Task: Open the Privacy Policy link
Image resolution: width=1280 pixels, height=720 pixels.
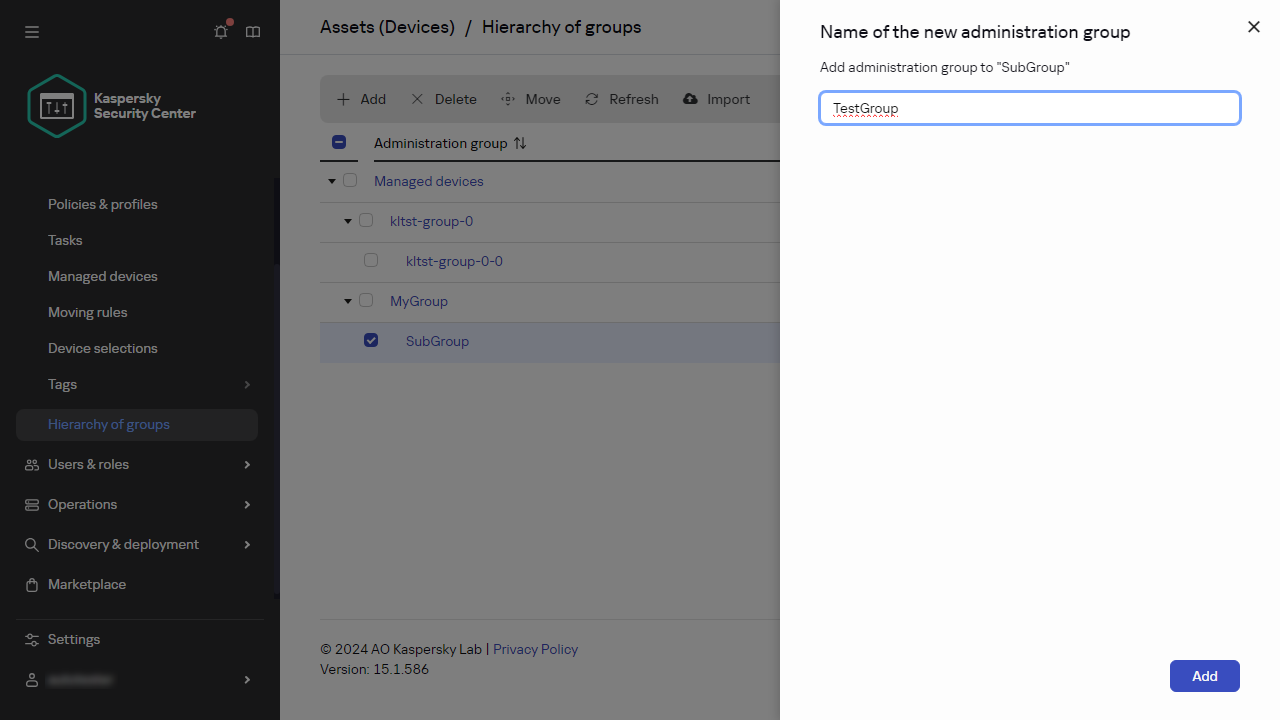Action: pyautogui.click(x=536, y=649)
